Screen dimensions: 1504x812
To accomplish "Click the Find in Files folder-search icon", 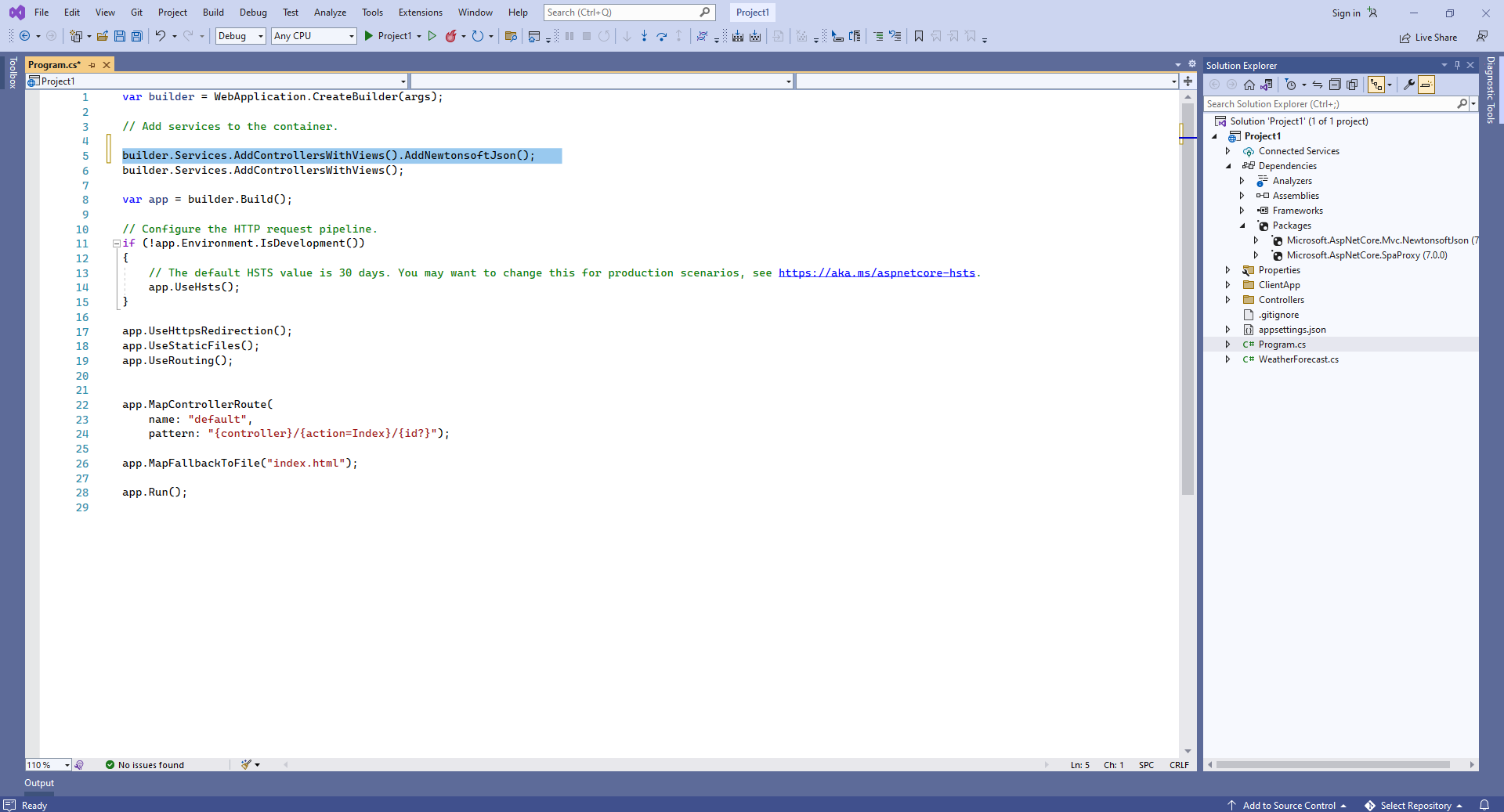I will [x=512, y=36].
